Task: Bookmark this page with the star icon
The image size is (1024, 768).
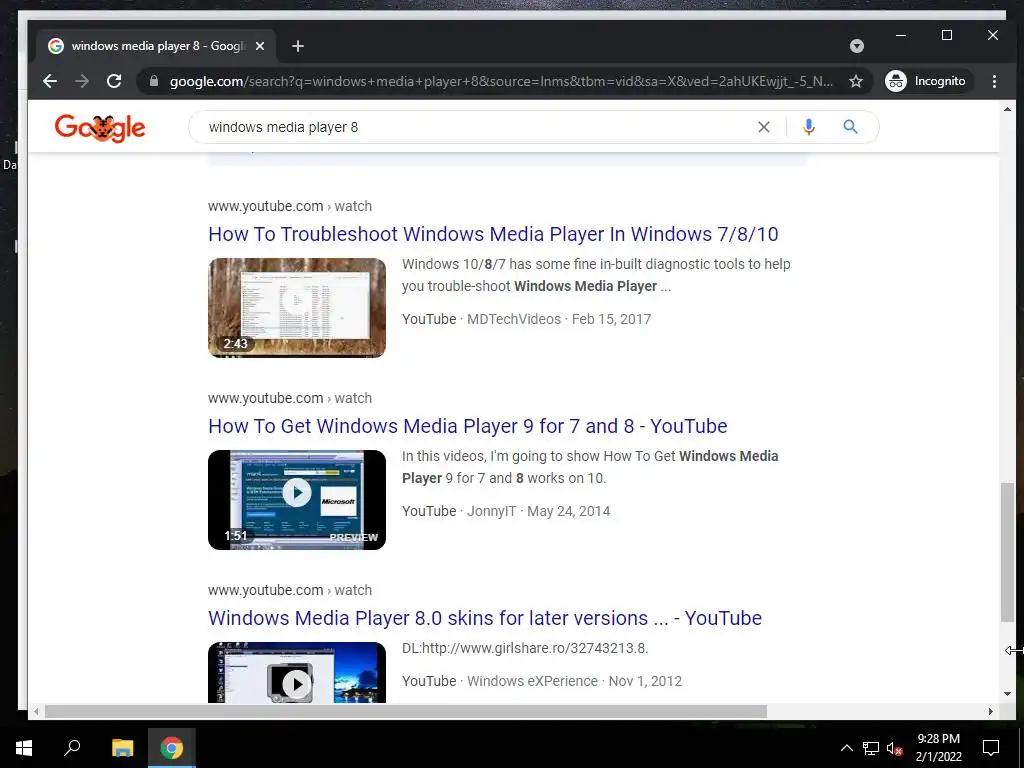Action: click(x=856, y=81)
